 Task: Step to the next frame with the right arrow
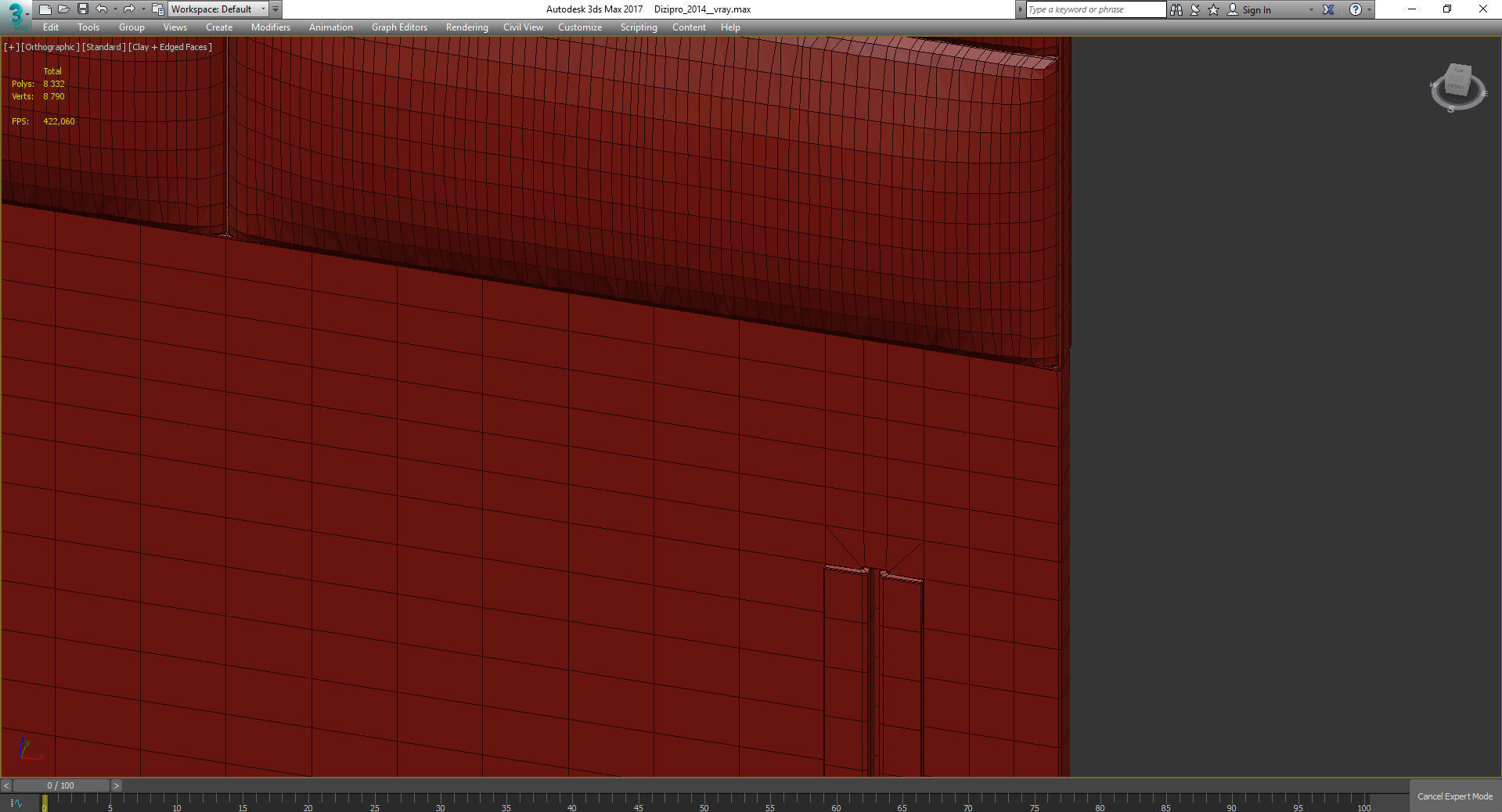pyautogui.click(x=117, y=785)
